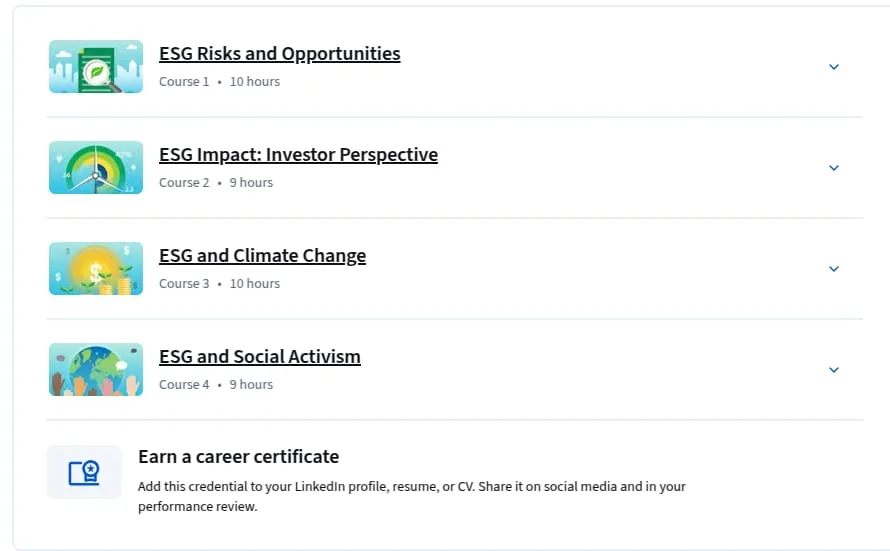The image size is (890, 551).
Task: Click the sun and coins course thumbnail
Action: [x=96, y=268]
